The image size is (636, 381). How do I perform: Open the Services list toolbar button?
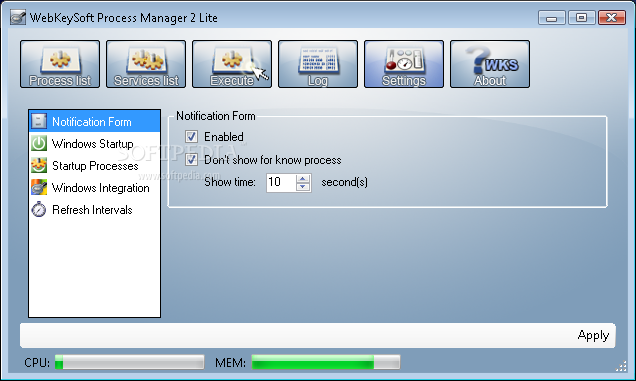coord(146,64)
